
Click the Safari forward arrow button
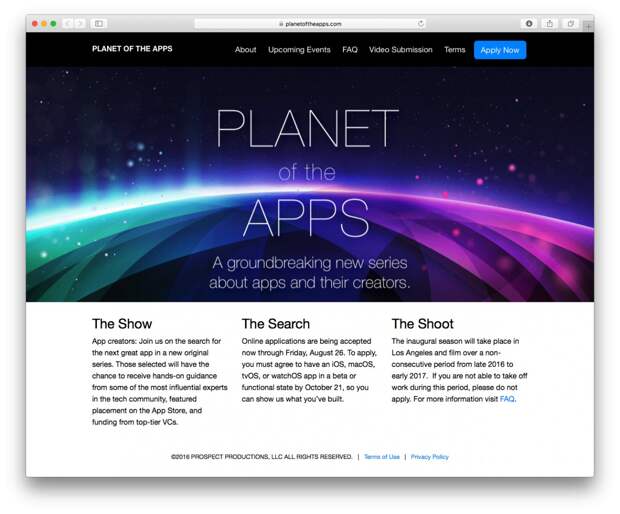[x=79, y=24]
